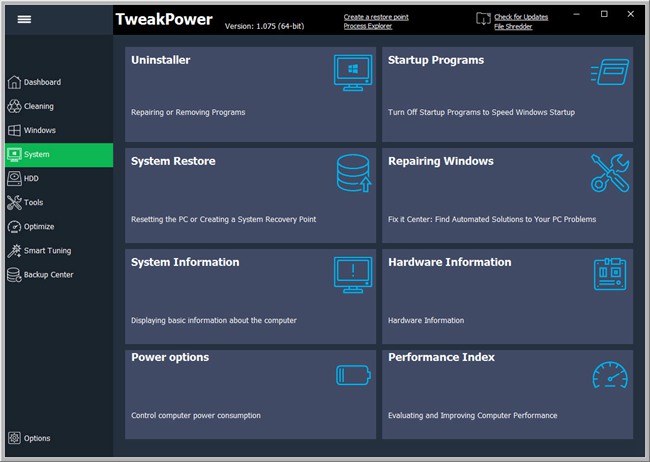
Task: Click the System monitor sidebar icon
Action: tap(14, 154)
